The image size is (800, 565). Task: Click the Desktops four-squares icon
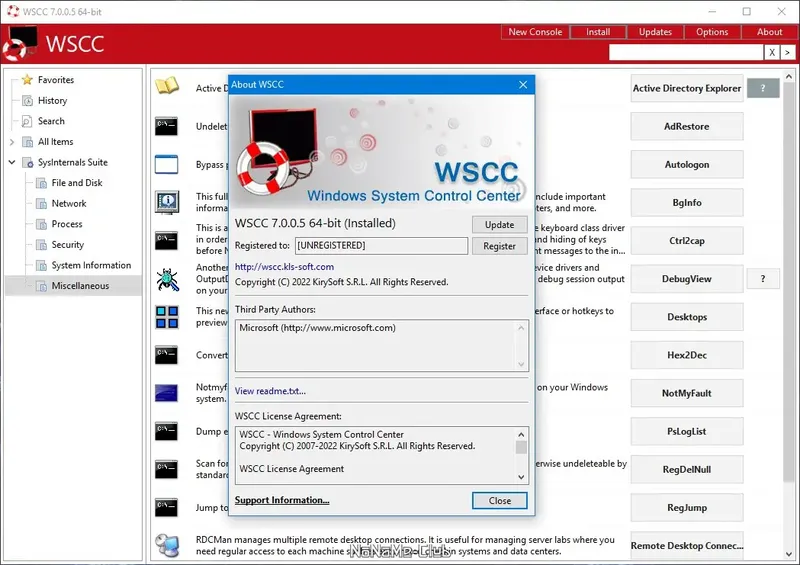click(167, 317)
